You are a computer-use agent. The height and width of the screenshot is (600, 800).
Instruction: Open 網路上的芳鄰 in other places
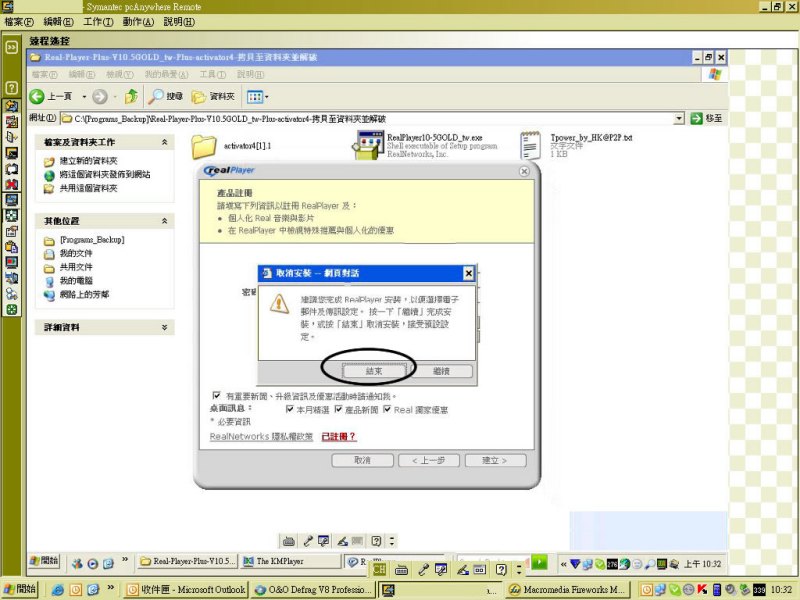[x=84, y=294]
